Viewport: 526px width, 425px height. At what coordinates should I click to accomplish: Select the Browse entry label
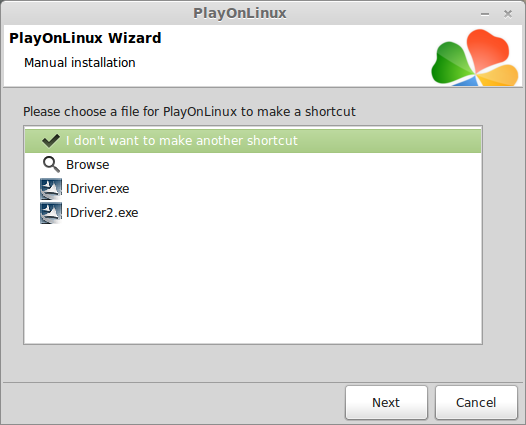point(88,165)
